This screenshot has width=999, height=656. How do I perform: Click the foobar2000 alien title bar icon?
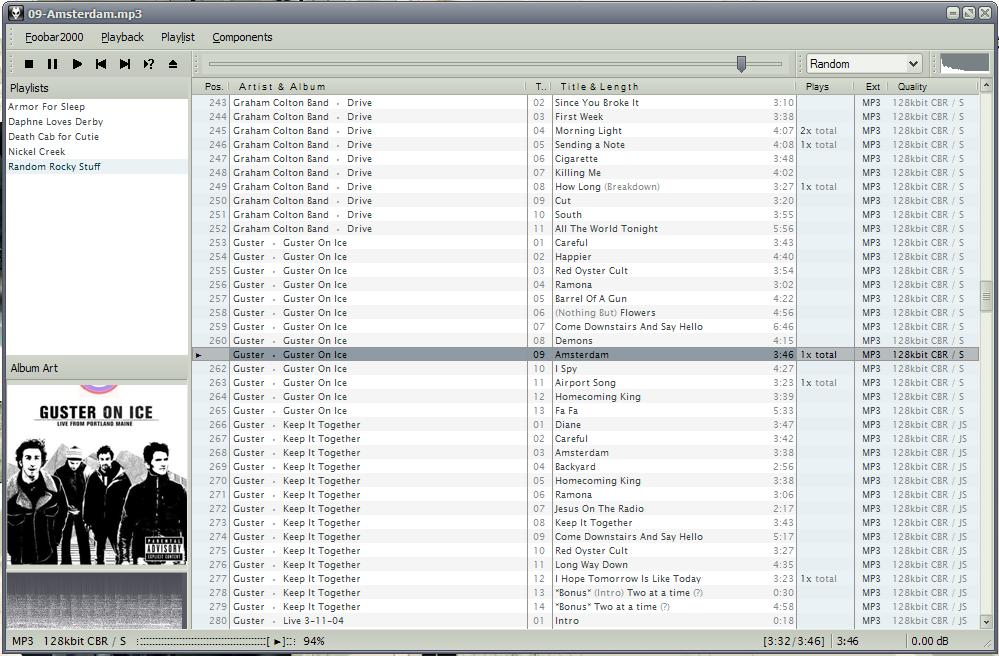coord(15,13)
